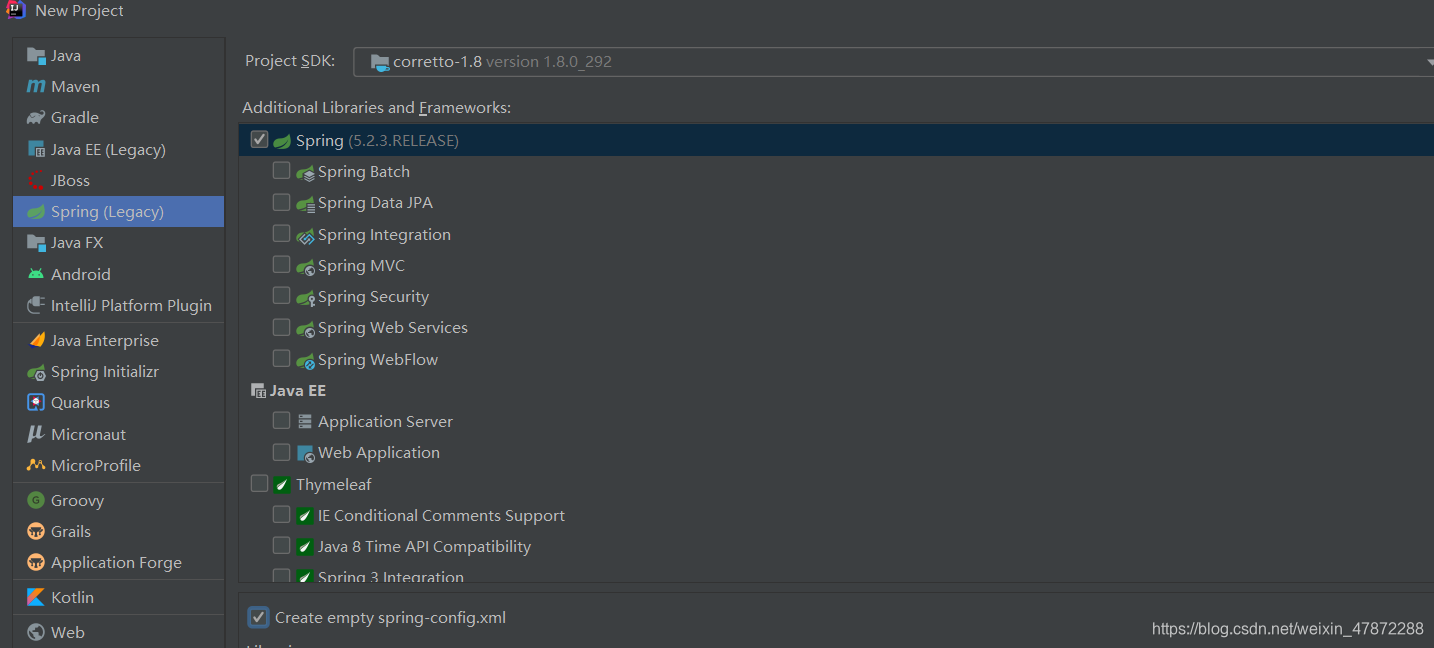Enable the Spring Data JPA checkbox
This screenshot has width=1434, height=648.
point(281,202)
